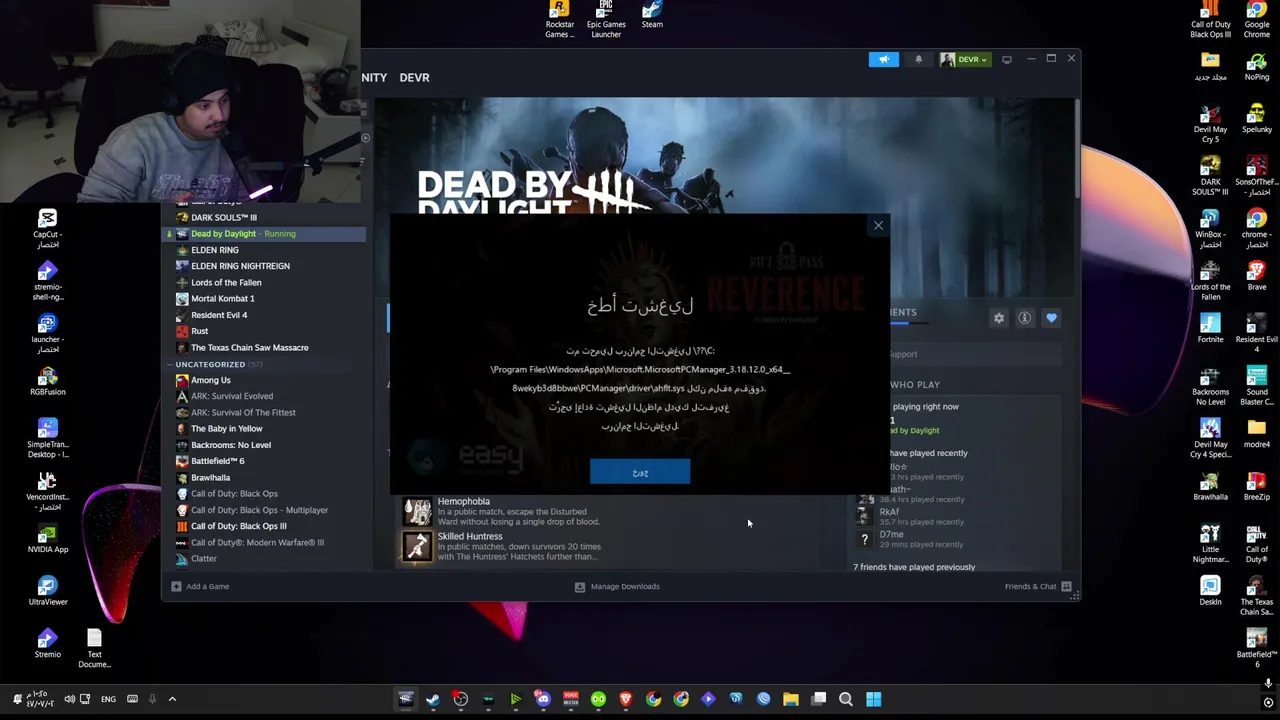Open Brave desktop shortcut
The width and height of the screenshot is (1280, 720).
(x=1257, y=277)
